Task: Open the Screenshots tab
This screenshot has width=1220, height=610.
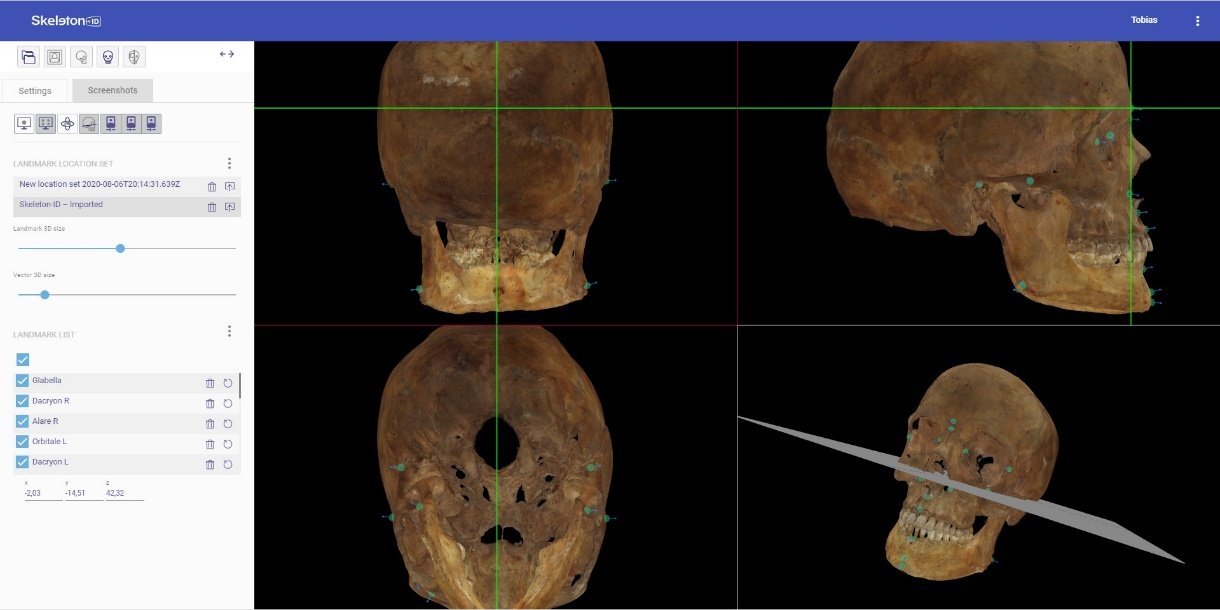Action: (112, 90)
